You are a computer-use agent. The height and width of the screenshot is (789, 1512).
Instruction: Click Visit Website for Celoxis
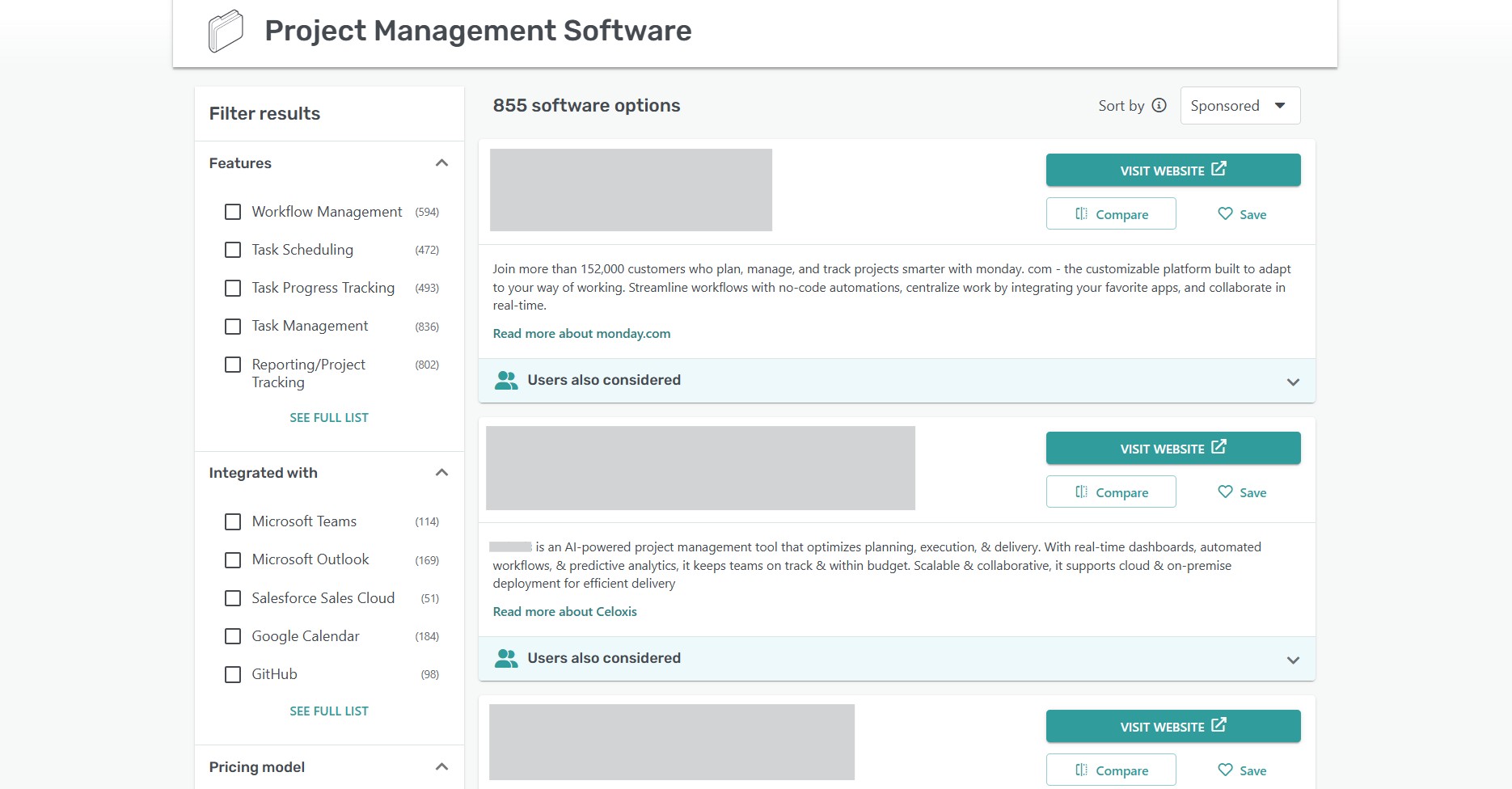[1173, 448]
